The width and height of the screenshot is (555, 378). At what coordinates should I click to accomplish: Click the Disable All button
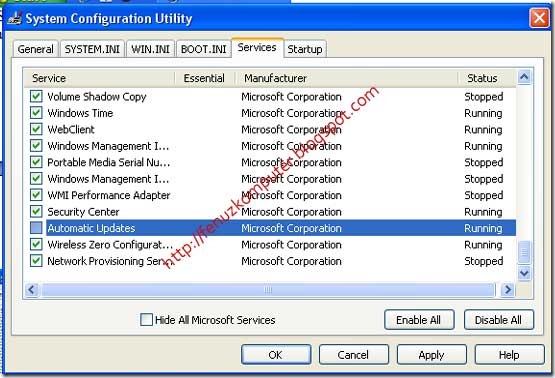tap(498, 320)
